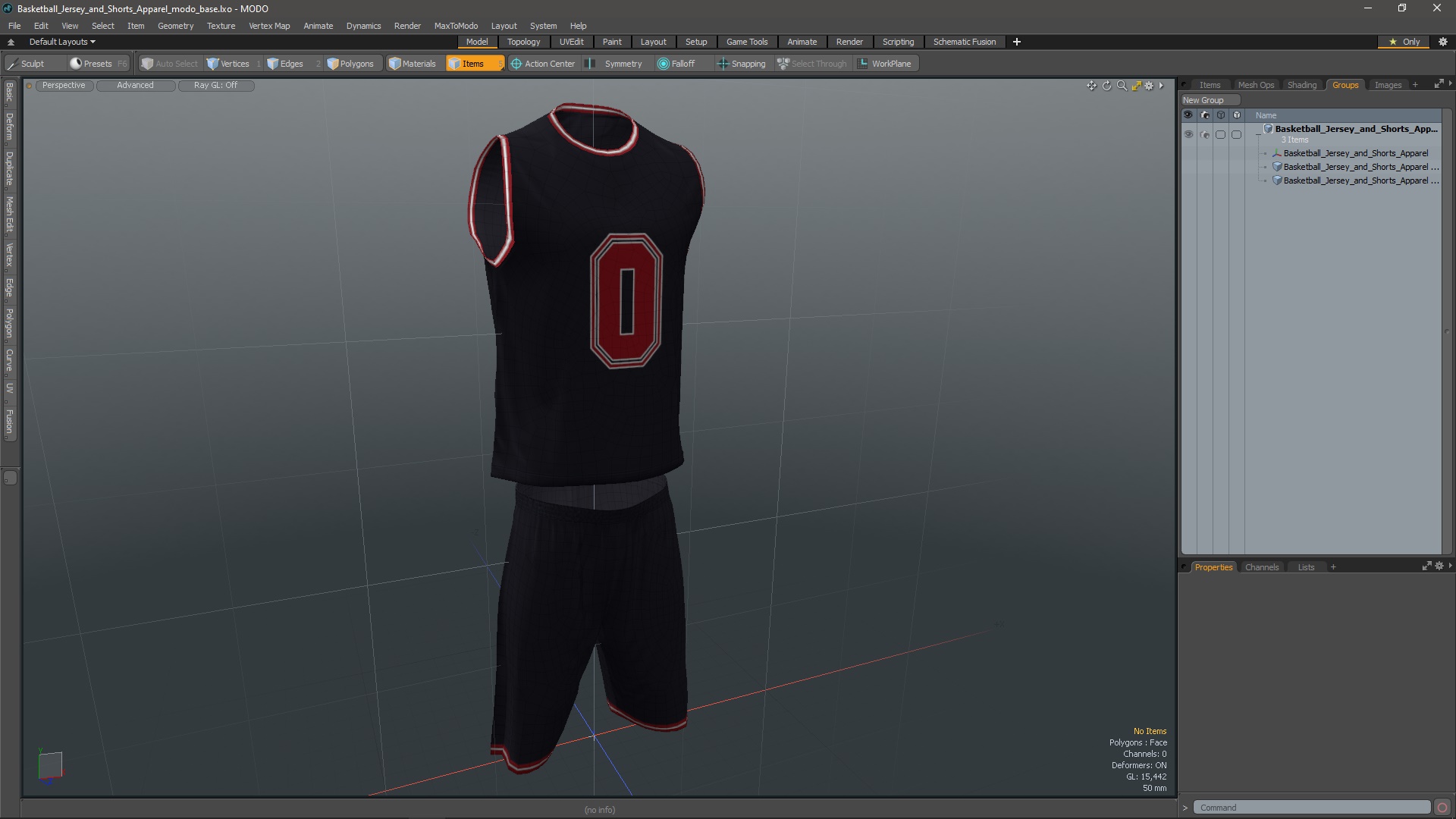Switch to the UVEdit layout tab
Image resolution: width=1456 pixels, height=819 pixels.
click(571, 42)
